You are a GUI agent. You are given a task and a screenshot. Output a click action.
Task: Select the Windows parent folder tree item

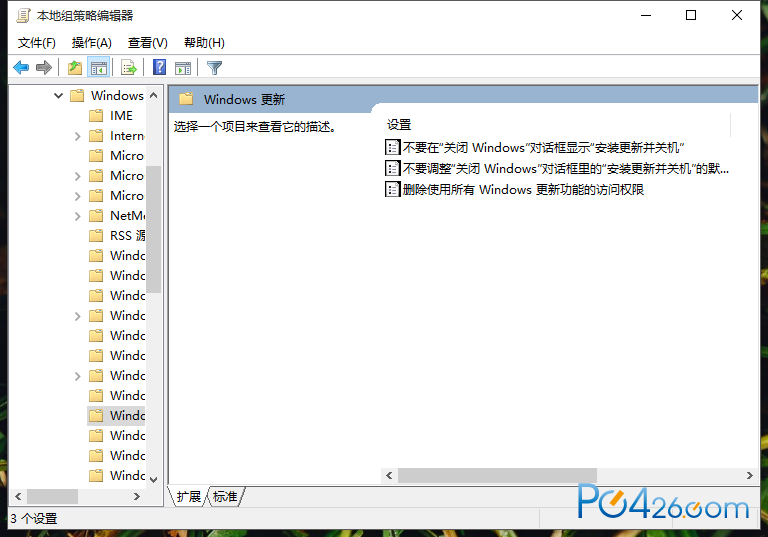click(x=117, y=95)
